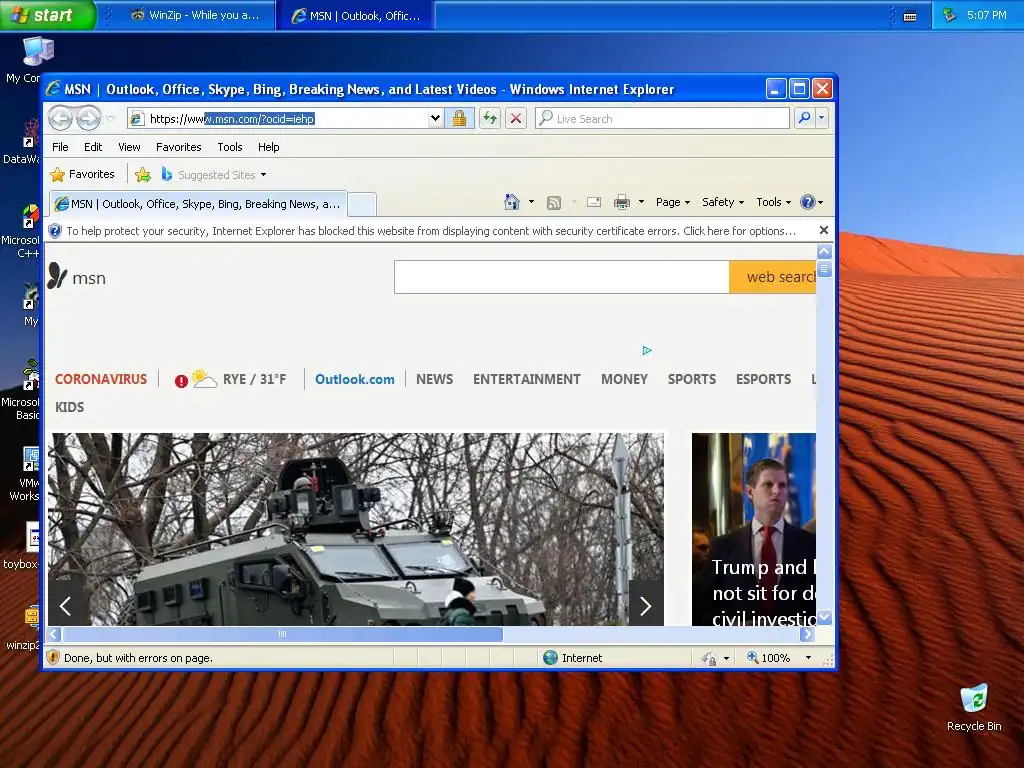
Task: Open the command bar Tools dropdown
Action: pyautogui.click(x=773, y=202)
